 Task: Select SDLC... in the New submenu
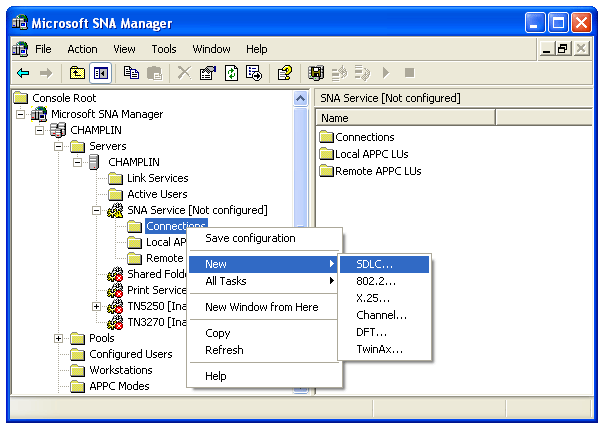tap(384, 264)
